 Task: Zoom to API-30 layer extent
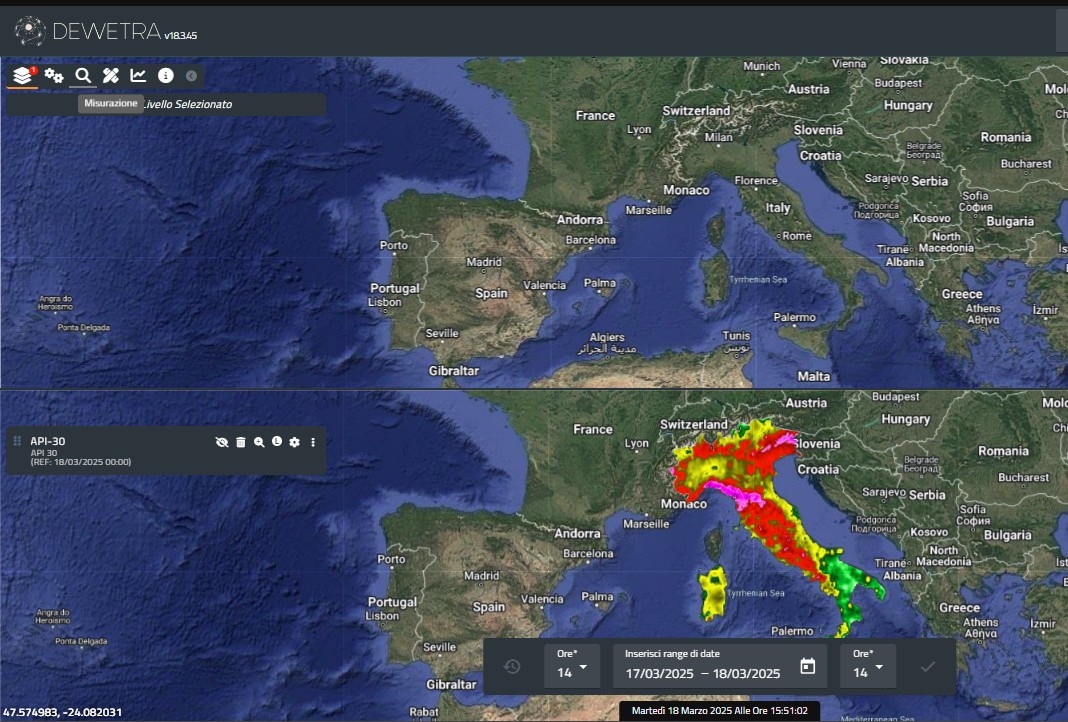(x=259, y=442)
